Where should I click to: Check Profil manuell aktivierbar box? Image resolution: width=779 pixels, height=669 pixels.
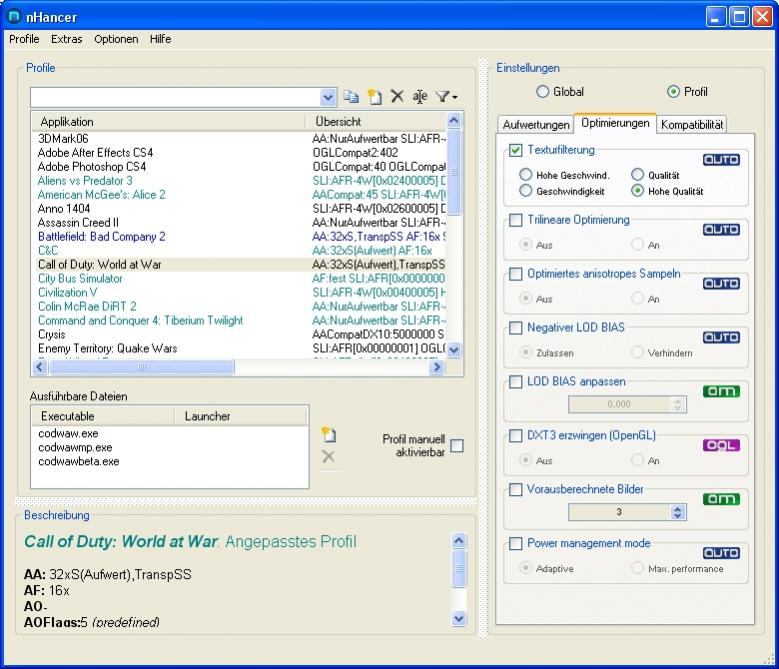coord(457,446)
